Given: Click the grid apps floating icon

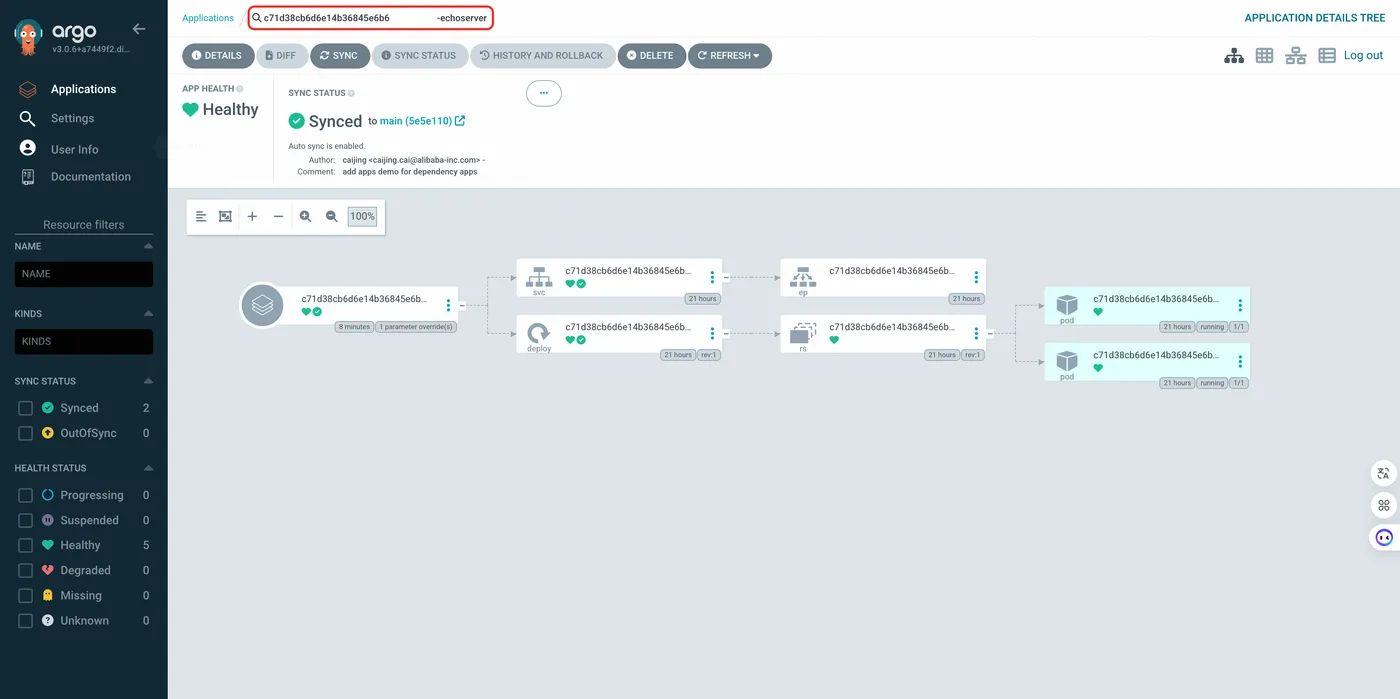Looking at the screenshot, I should tap(1384, 505).
